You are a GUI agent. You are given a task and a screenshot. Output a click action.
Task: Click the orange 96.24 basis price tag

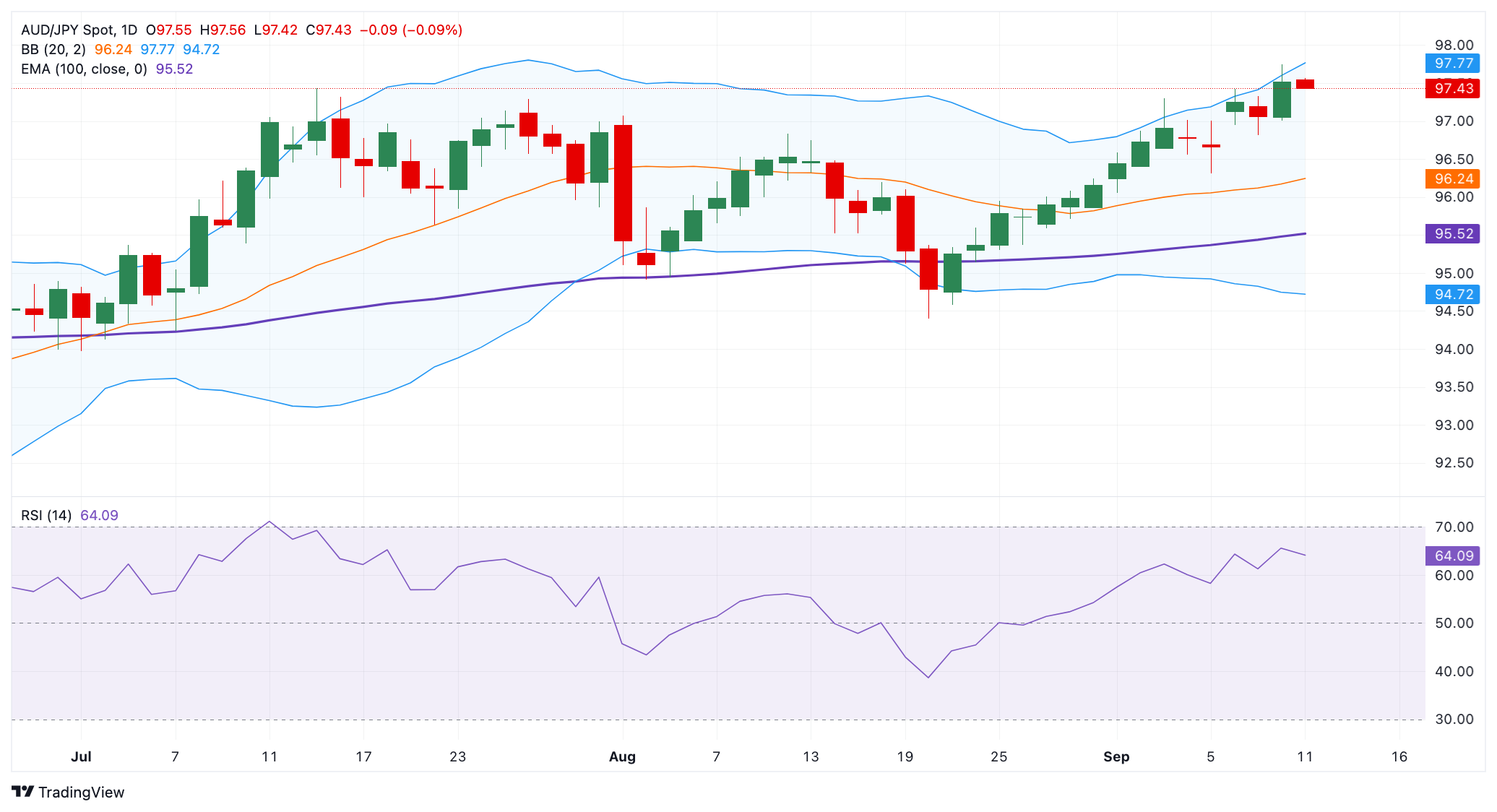pyautogui.click(x=1452, y=178)
